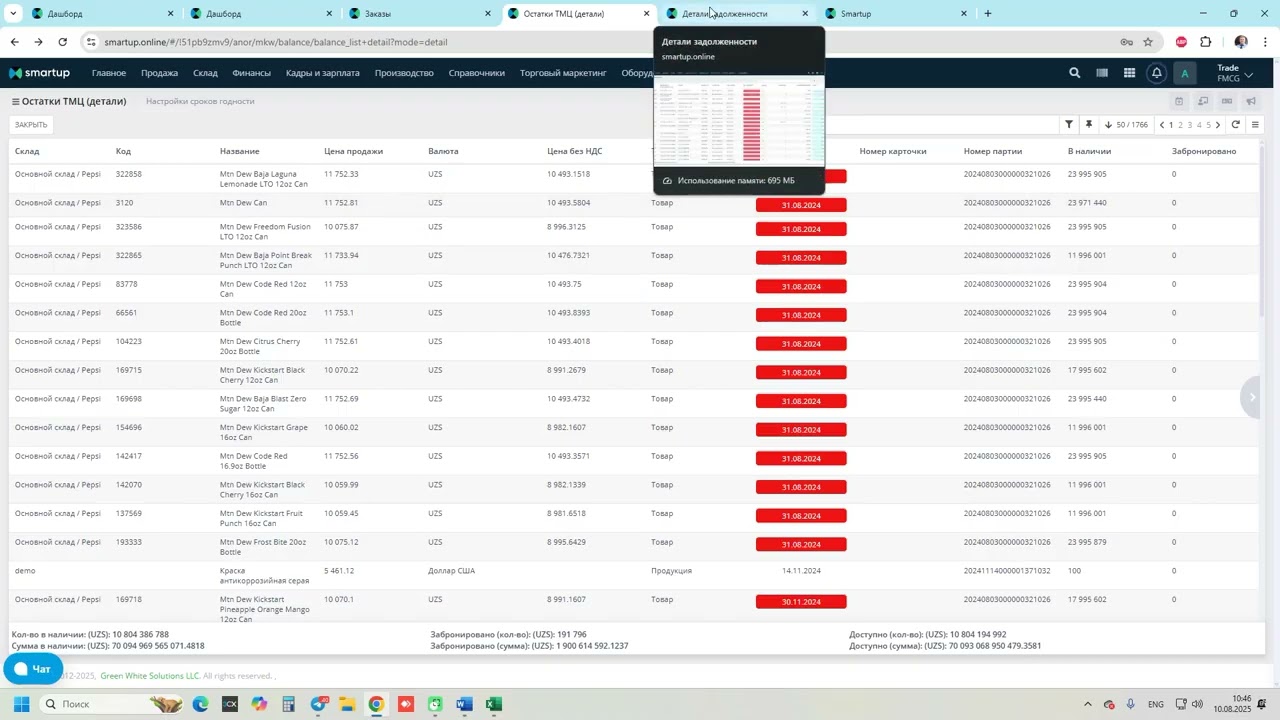Open Word from the taskbar
The width and height of the screenshot is (1280, 720).
coord(464,704)
